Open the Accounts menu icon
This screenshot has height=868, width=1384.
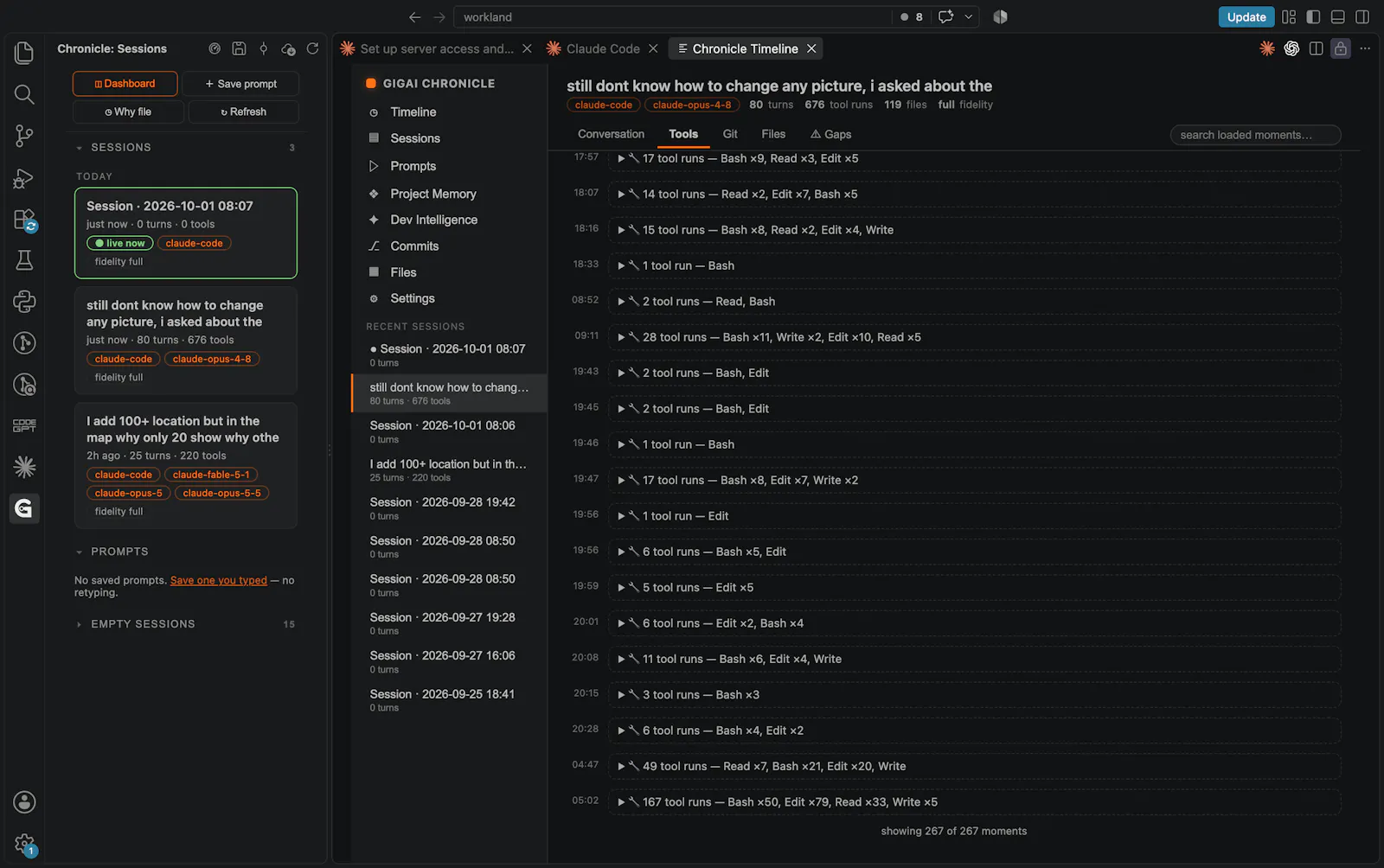point(24,802)
